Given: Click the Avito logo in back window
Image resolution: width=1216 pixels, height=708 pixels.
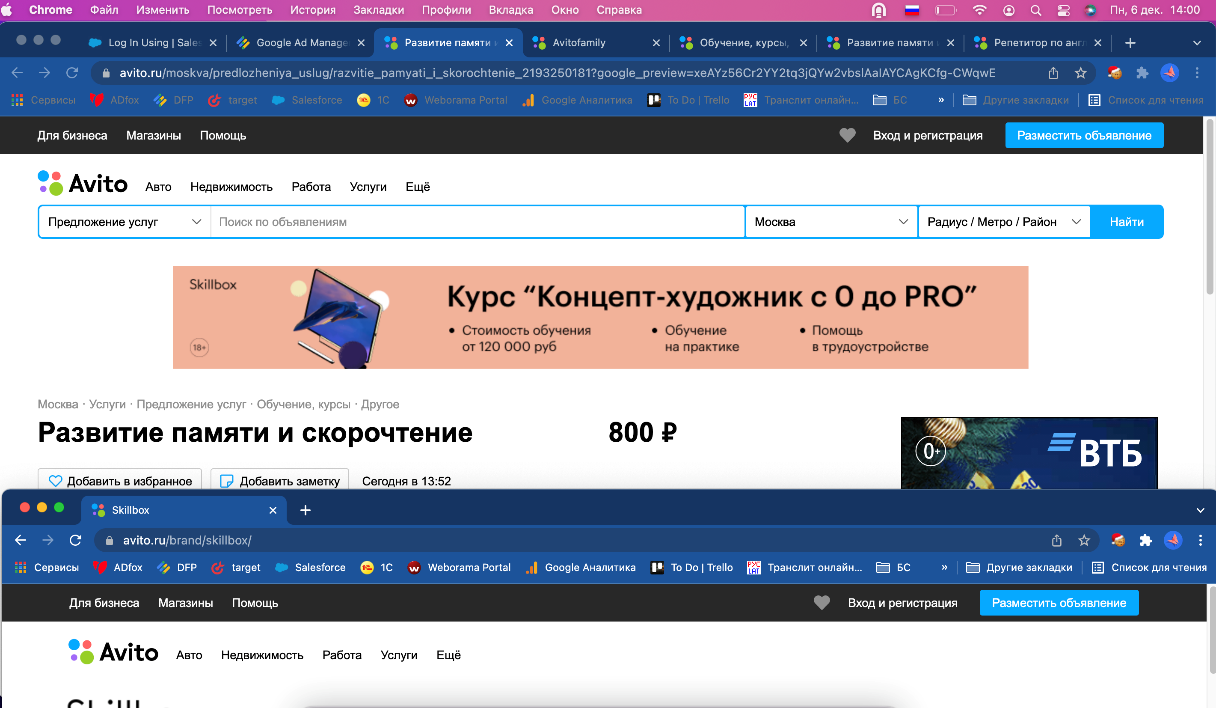Looking at the screenshot, I should click(x=82, y=183).
